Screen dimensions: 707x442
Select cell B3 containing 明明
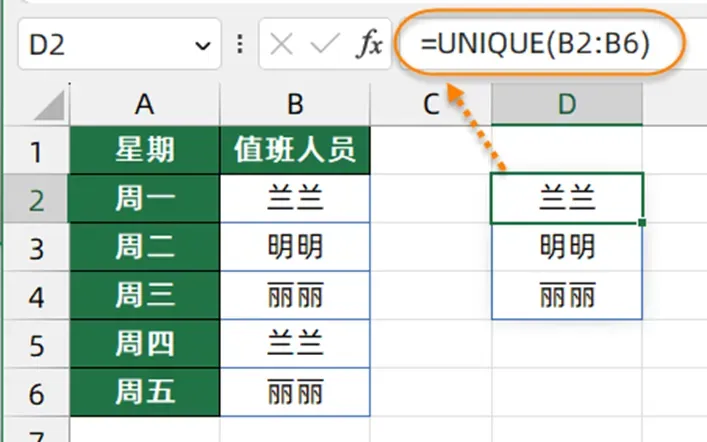point(295,247)
